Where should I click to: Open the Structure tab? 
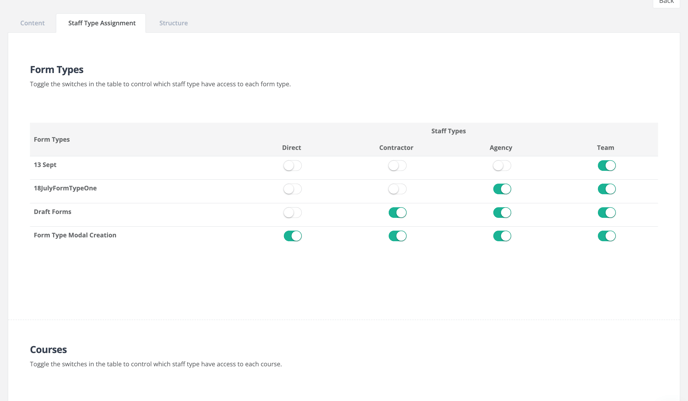[x=173, y=23]
